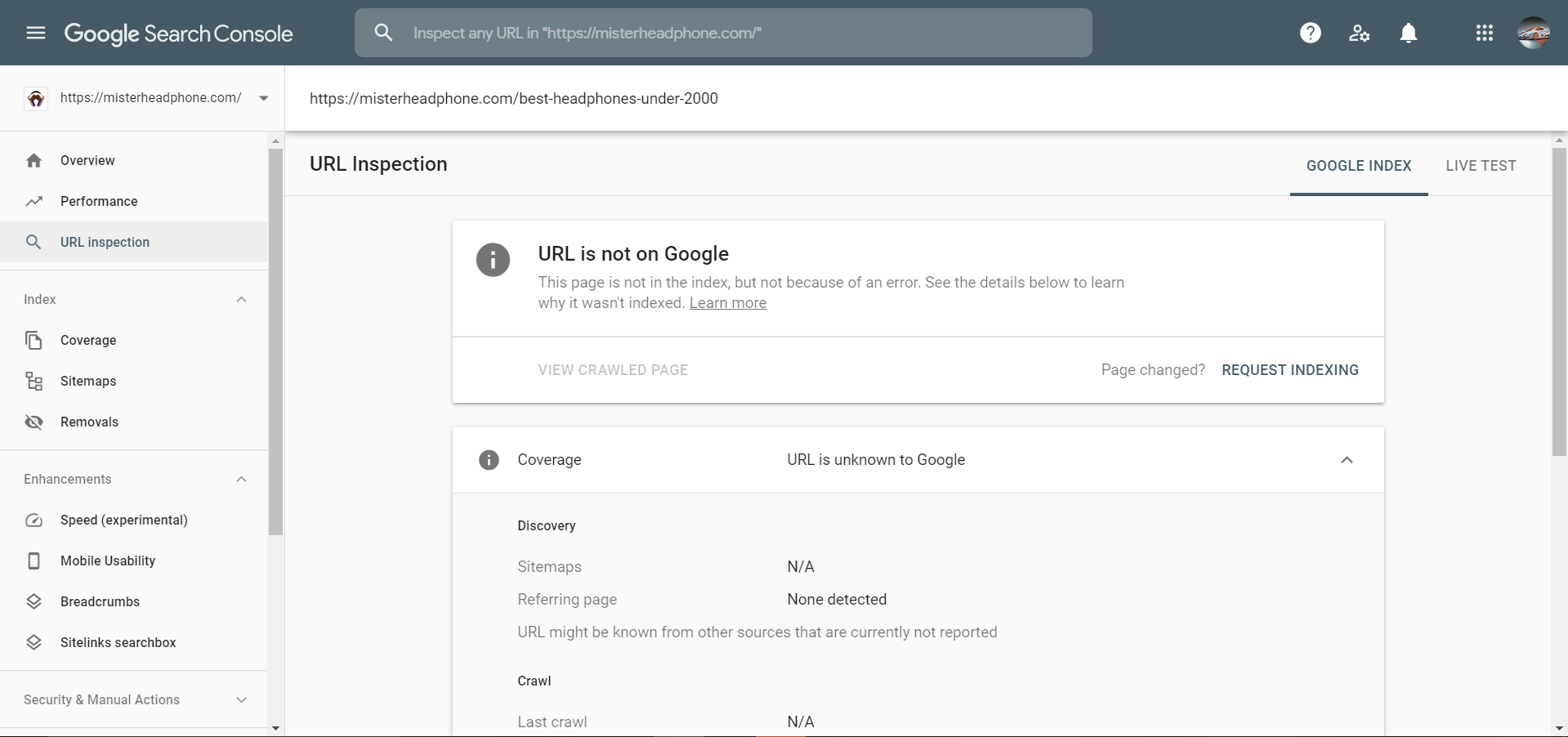Open the property selector dropdown
Viewport: 1568px width, 737px height.
click(264, 98)
